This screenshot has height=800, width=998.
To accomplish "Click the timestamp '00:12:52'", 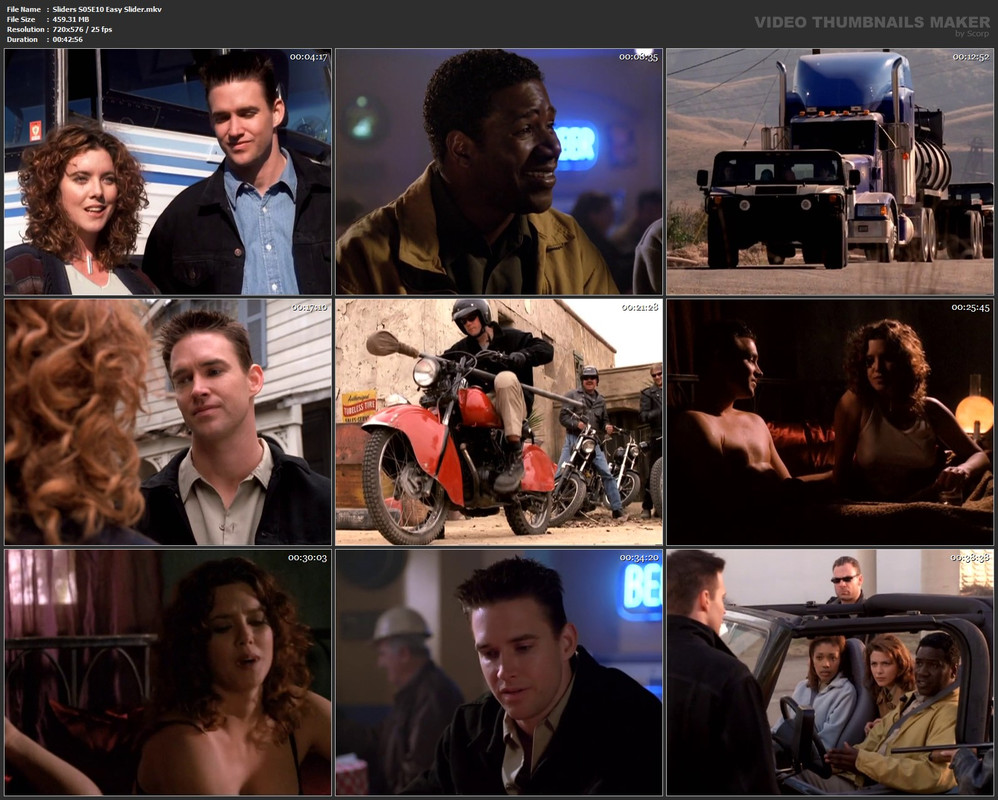I will coord(971,57).
